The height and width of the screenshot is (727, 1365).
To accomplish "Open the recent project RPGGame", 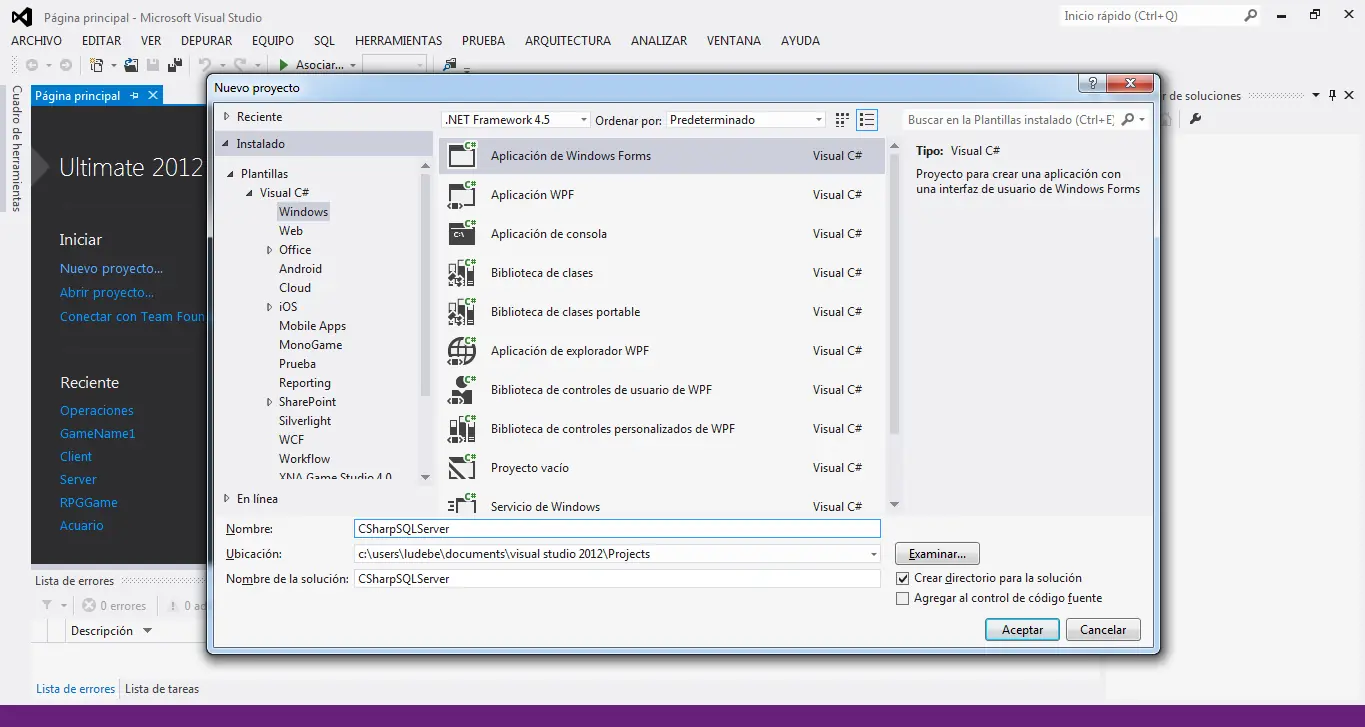I will tap(89, 503).
